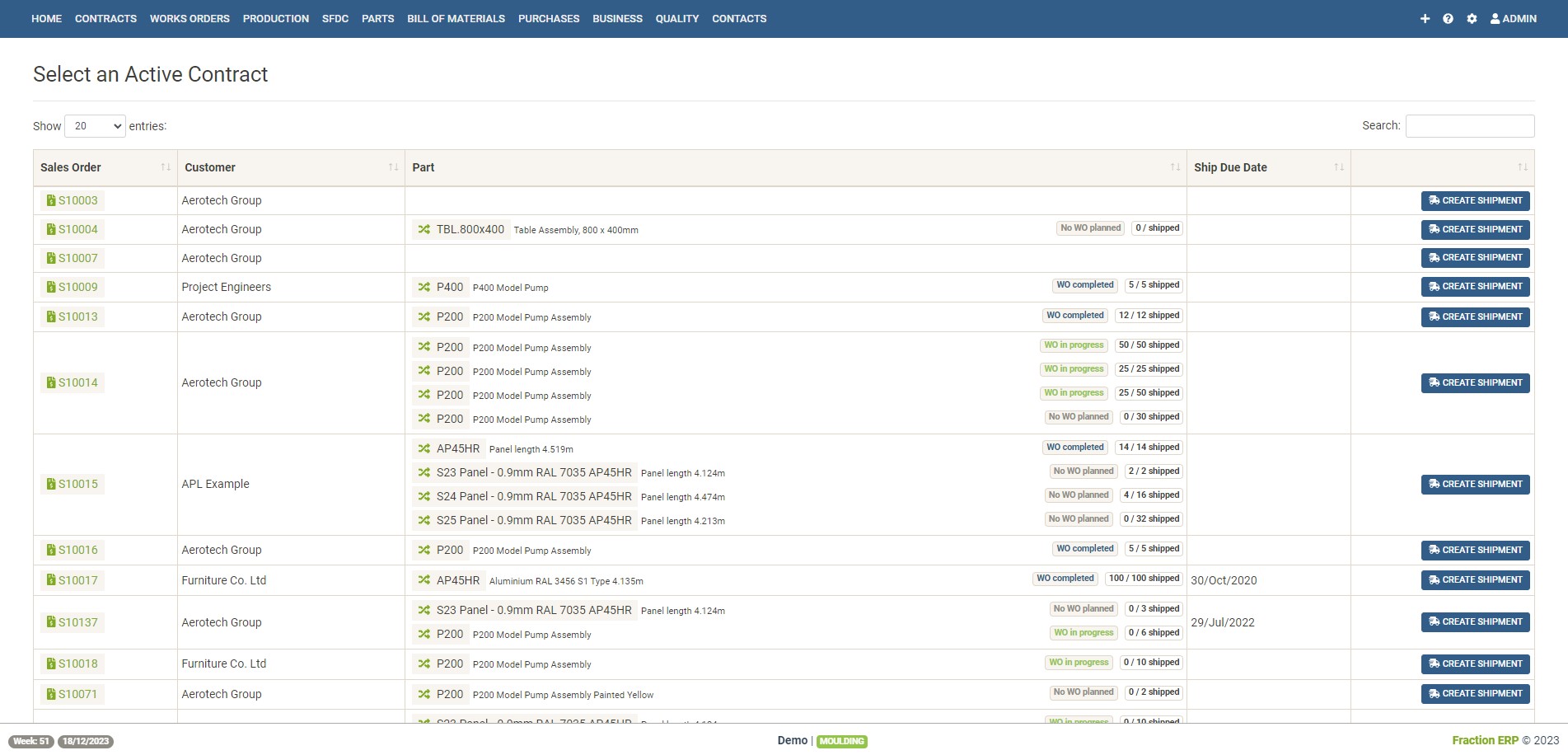Open the Bill of Materials menu
1568x755 pixels.
pyautogui.click(x=456, y=19)
